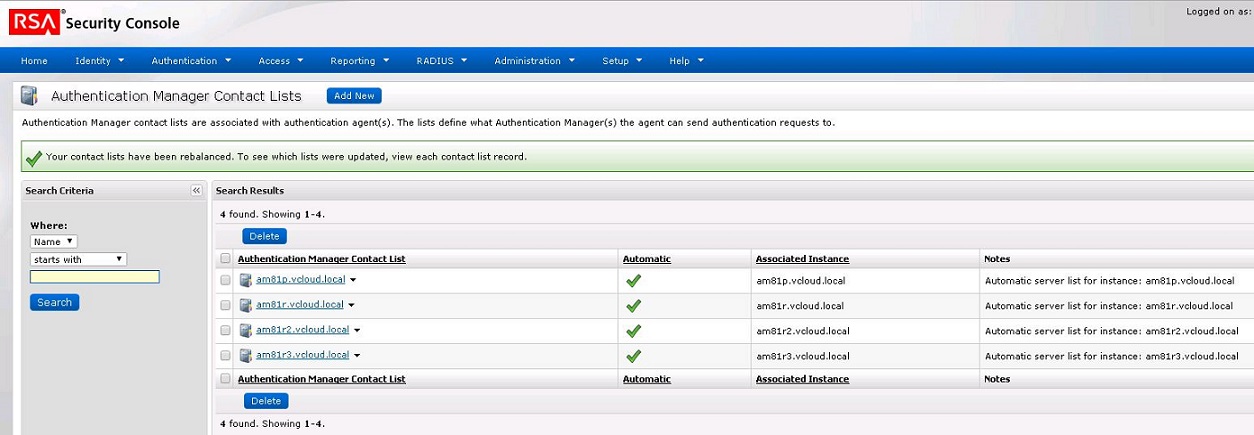Click the server icon next to am81r2.vcloud.local
1254x435 pixels.
[x=246, y=331]
